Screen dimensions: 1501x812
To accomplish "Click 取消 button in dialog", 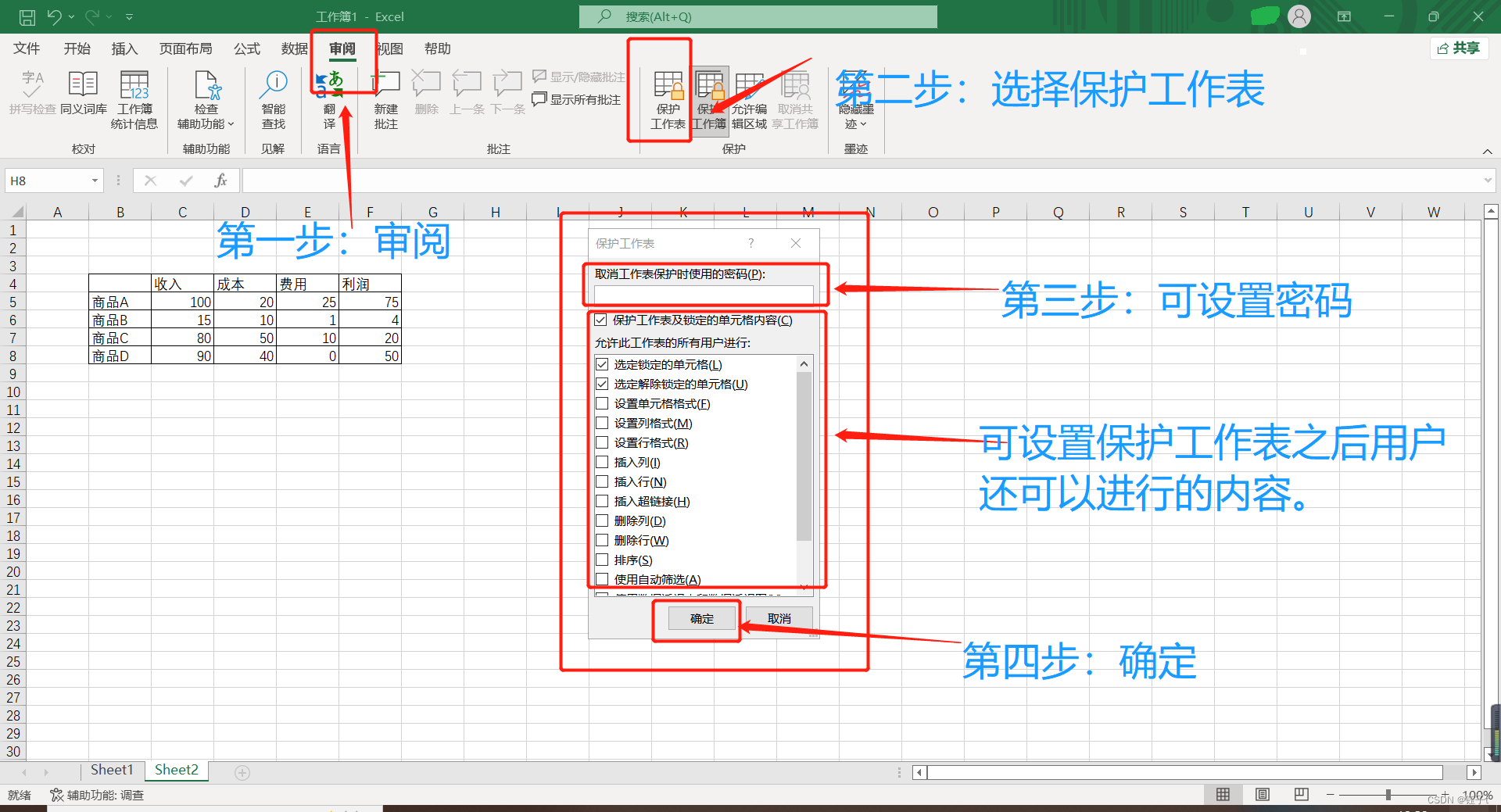I will [779, 618].
